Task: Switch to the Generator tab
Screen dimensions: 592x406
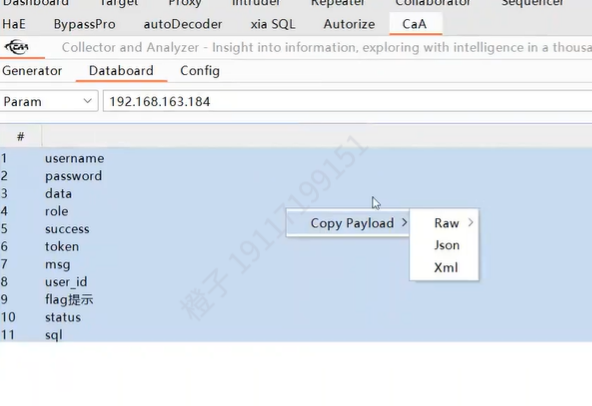Action: click(32, 71)
